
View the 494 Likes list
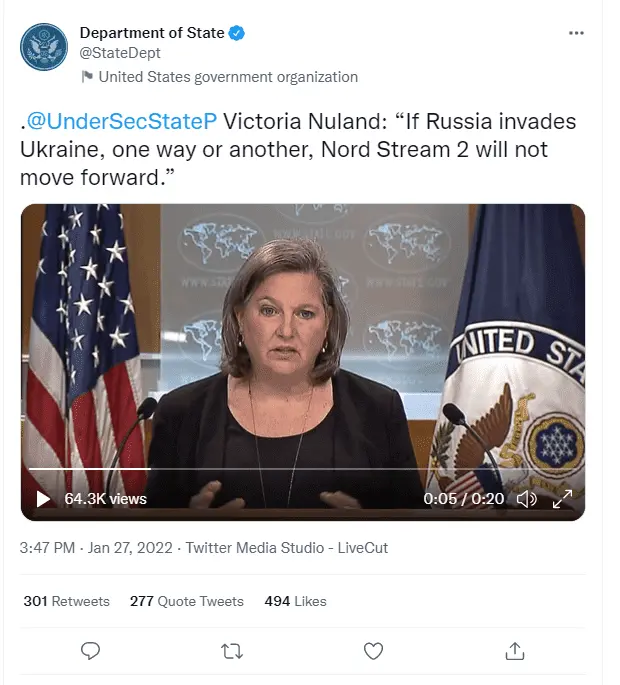[x=295, y=601]
